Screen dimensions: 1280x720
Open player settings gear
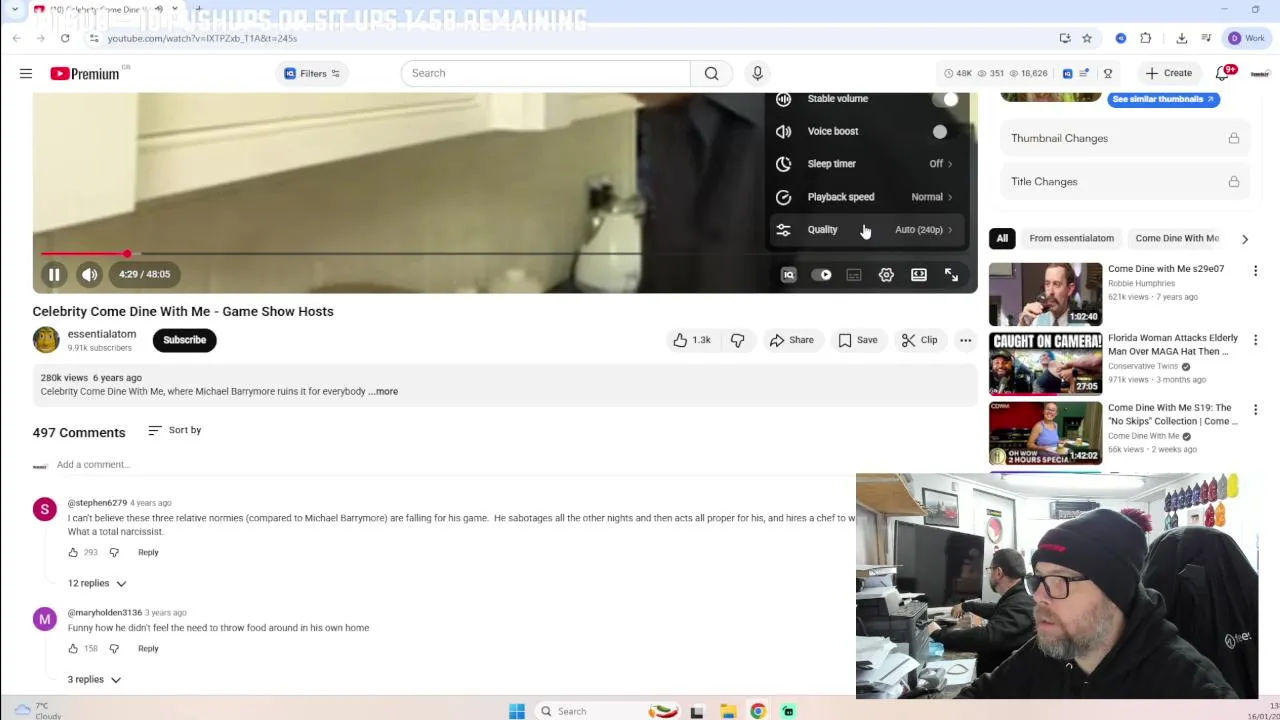[x=886, y=275]
